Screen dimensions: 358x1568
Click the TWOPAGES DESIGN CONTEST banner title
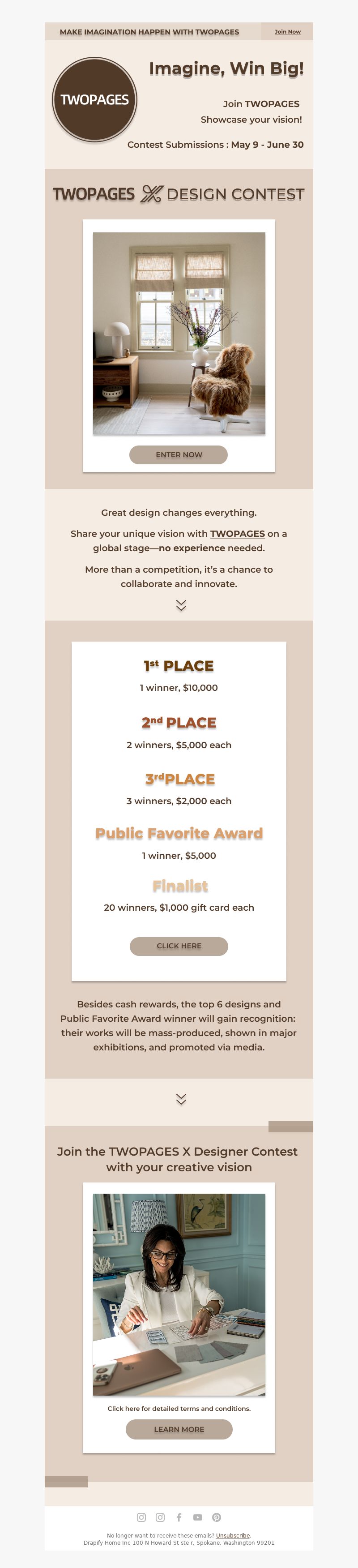[x=179, y=194]
